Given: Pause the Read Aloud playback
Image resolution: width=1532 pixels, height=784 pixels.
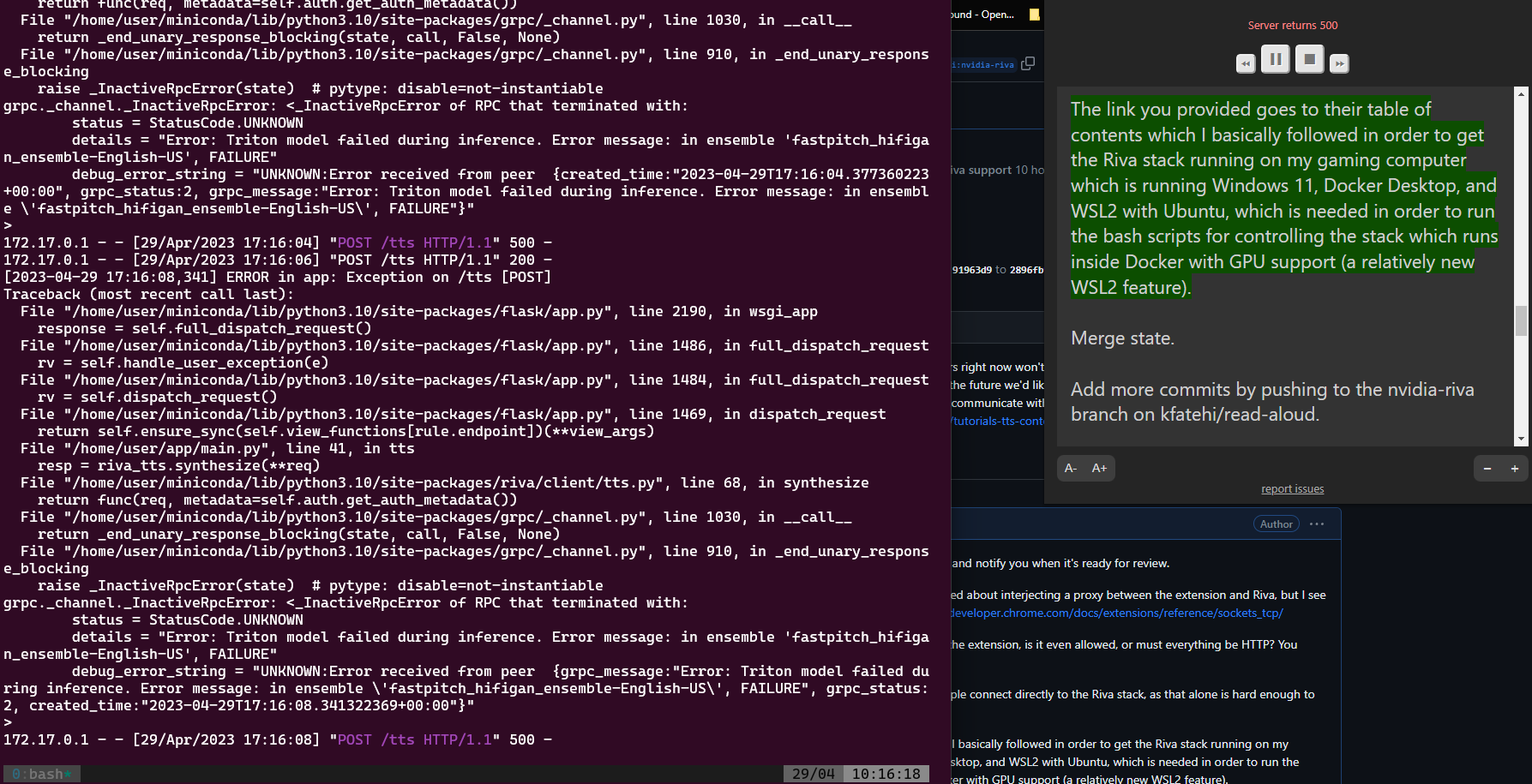Looking at the screenshot, I should point(1275,60).
